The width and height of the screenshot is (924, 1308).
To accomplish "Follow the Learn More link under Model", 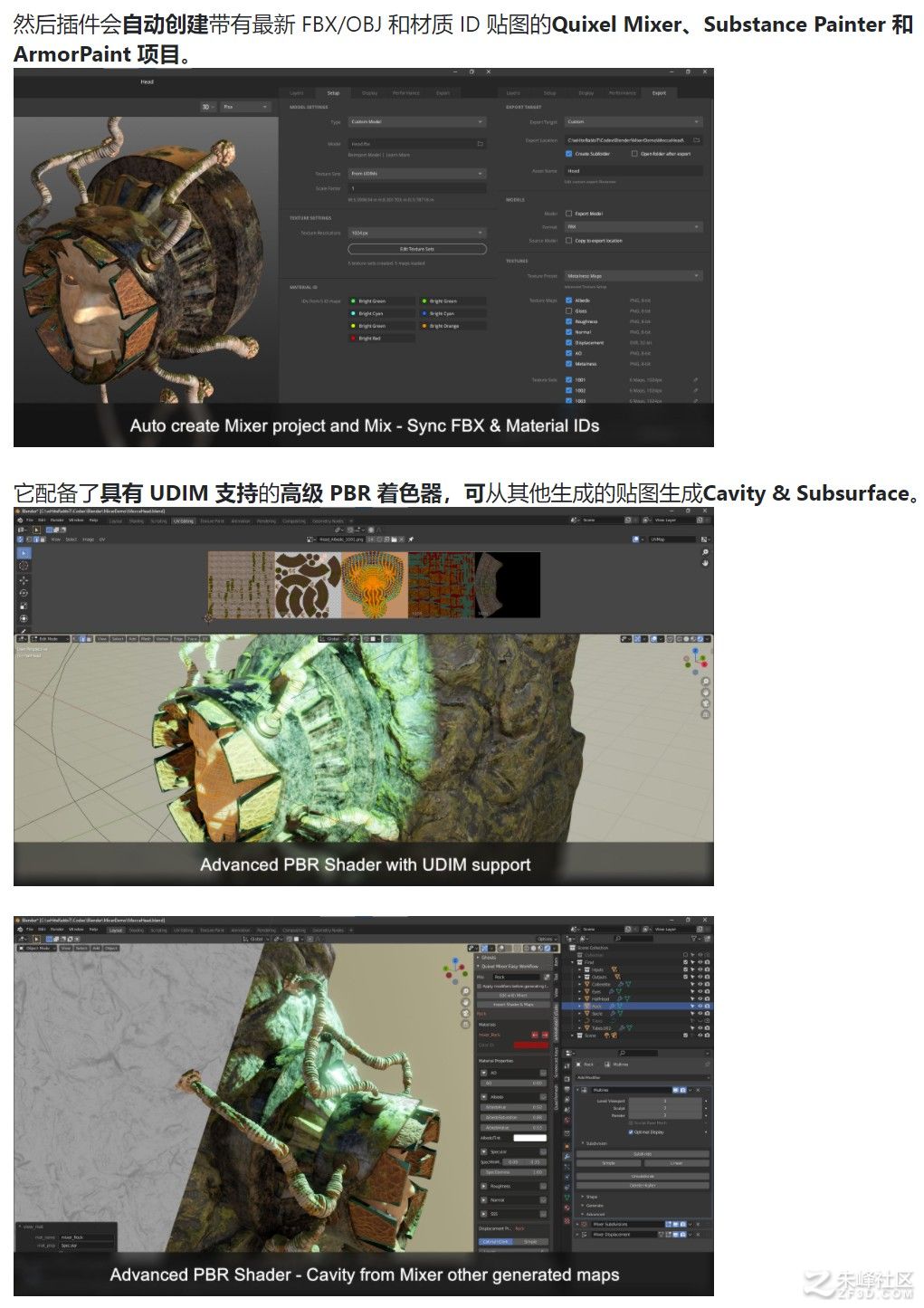I will [398, 156].
